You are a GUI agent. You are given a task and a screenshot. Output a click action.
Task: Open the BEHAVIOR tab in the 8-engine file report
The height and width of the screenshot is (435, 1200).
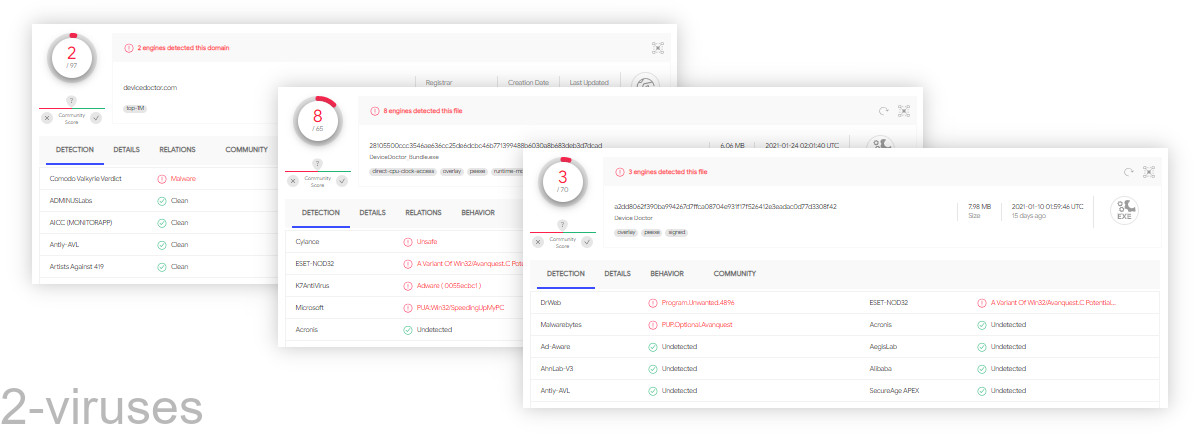coord(478,213)
